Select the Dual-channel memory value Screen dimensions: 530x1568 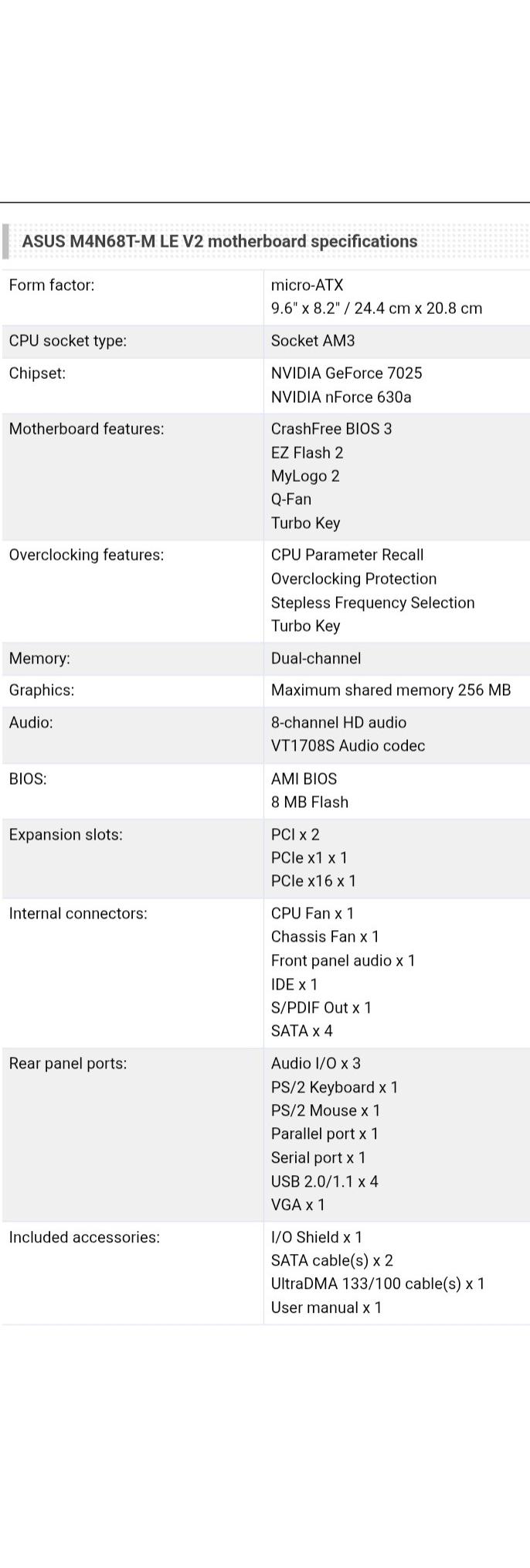pos(315,659)
